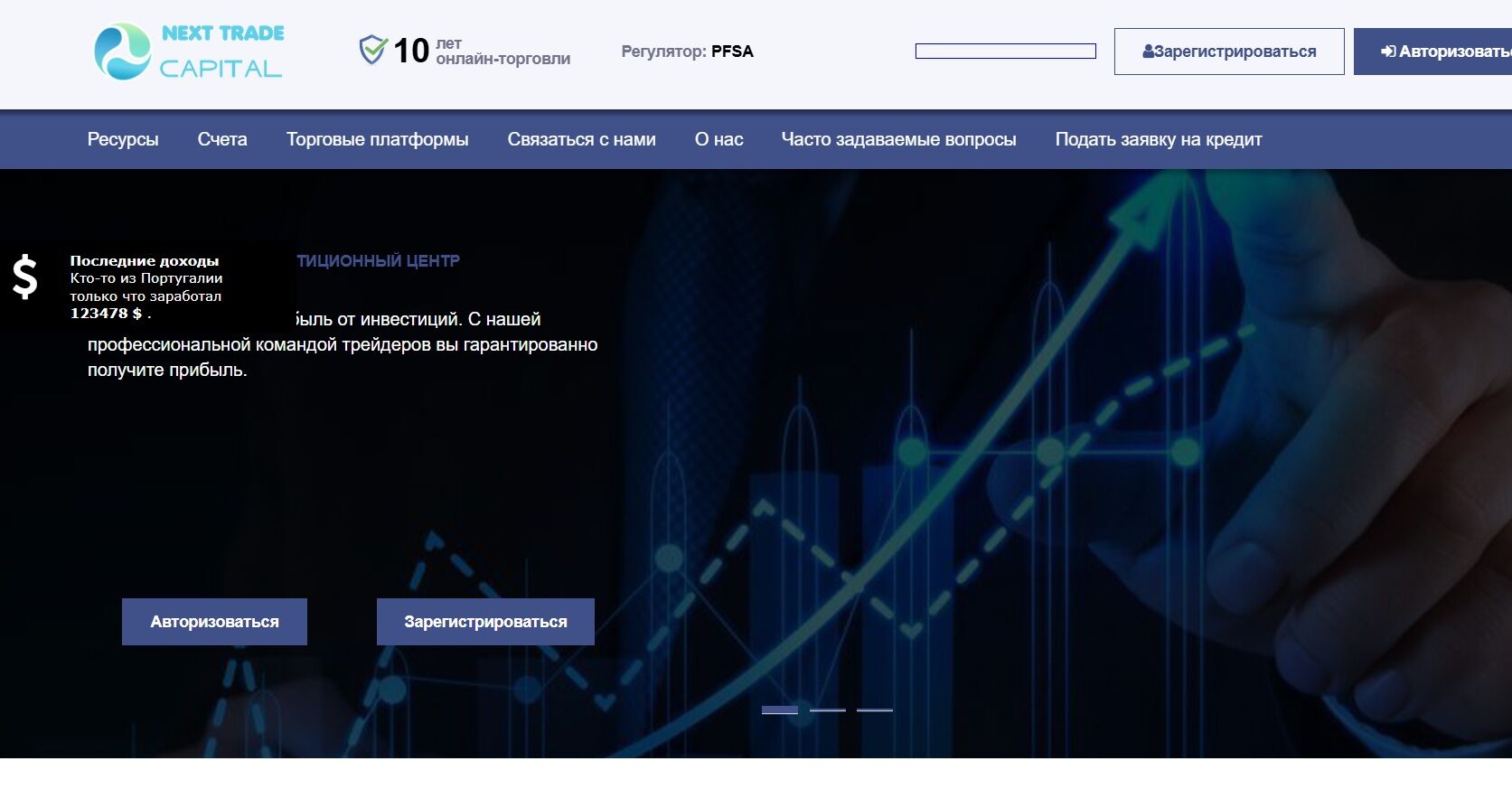The width and height of the screenshot is (1512, 789).
Task: Click the 123478 $ income amount
Action: coord(107,314)
